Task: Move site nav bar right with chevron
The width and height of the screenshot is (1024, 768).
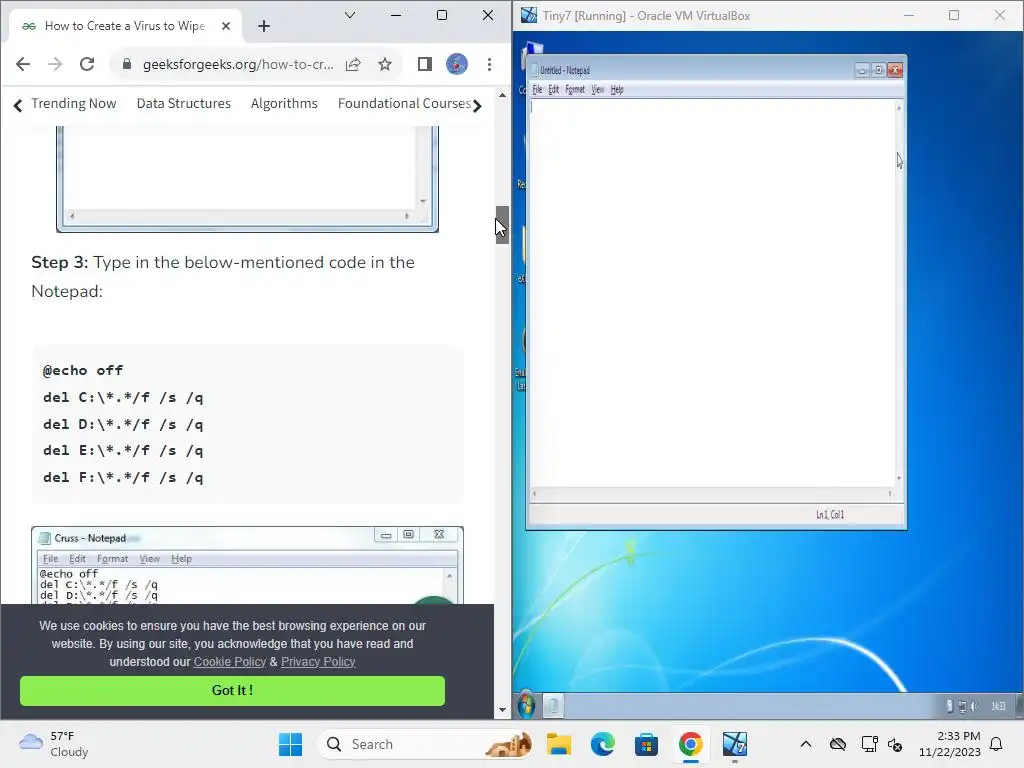Action: 477,104
